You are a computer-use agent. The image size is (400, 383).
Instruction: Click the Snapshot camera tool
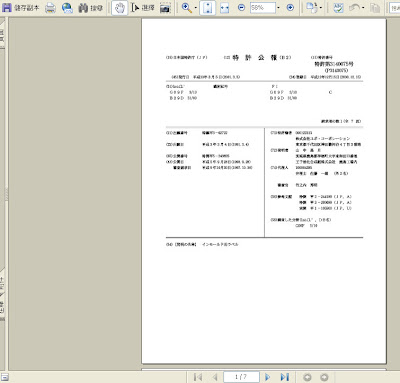click(x=165, y=8)
